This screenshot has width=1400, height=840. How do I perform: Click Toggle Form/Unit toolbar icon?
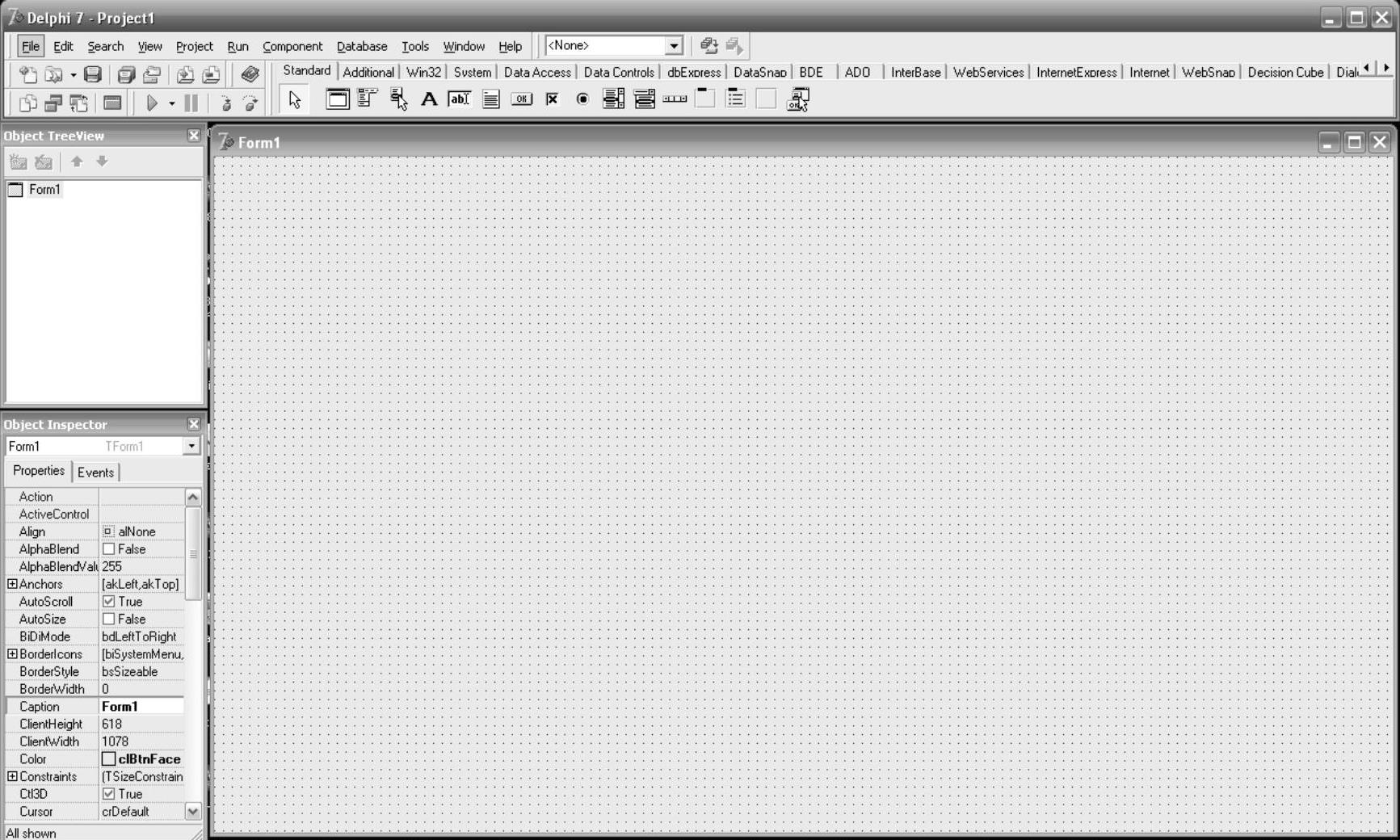click(x=79, y=103)
